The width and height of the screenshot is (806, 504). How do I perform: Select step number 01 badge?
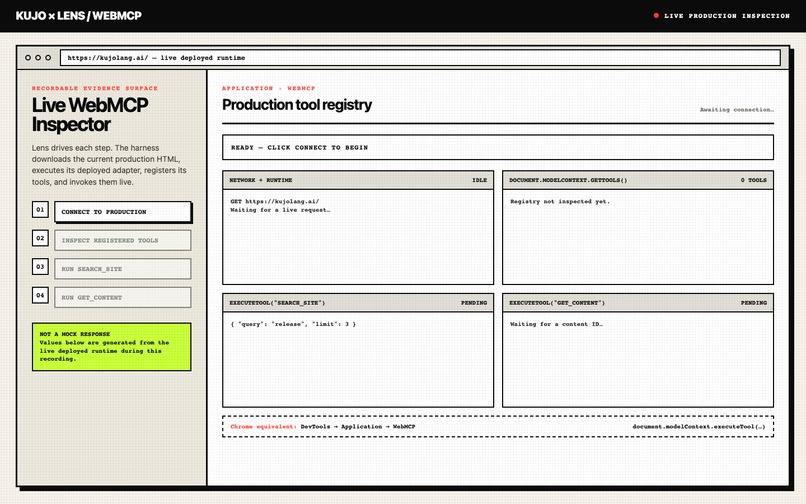[x=40, y=209]
